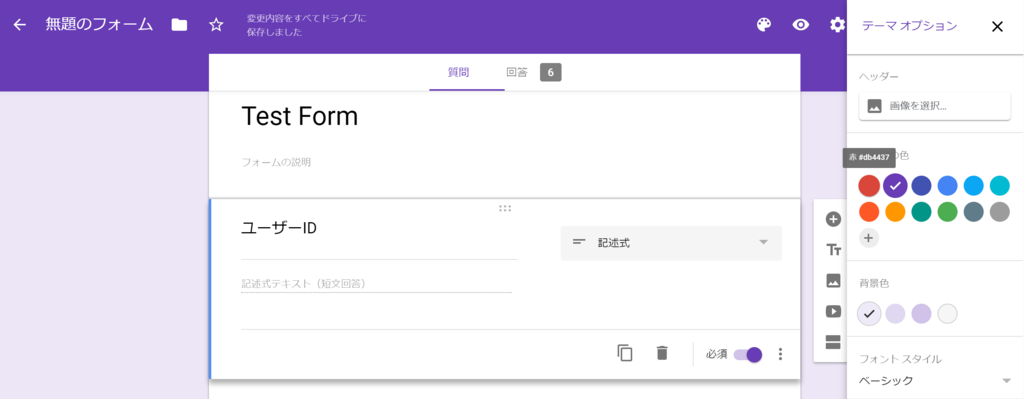Screen dimensions: 1024x399
Task: Select the light blue theme color
Action: click(x=974, y=186)
